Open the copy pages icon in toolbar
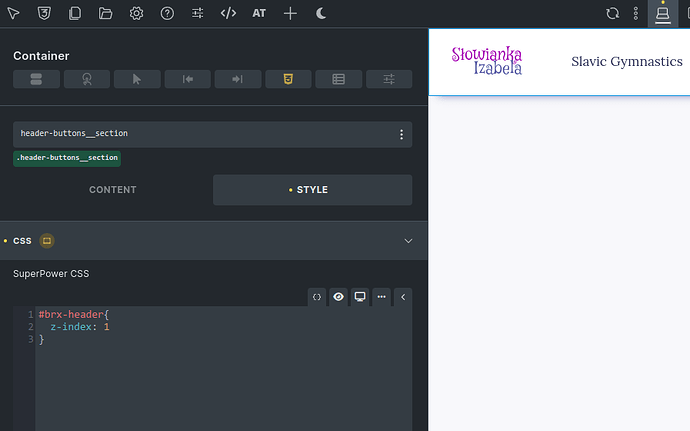 [x=75, y=13]
